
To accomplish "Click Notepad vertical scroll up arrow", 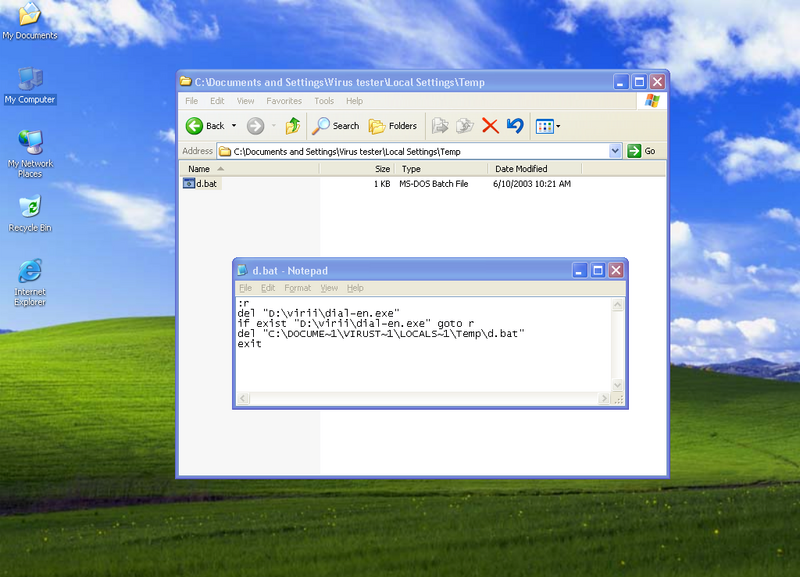I will click(x=617, y=305).
